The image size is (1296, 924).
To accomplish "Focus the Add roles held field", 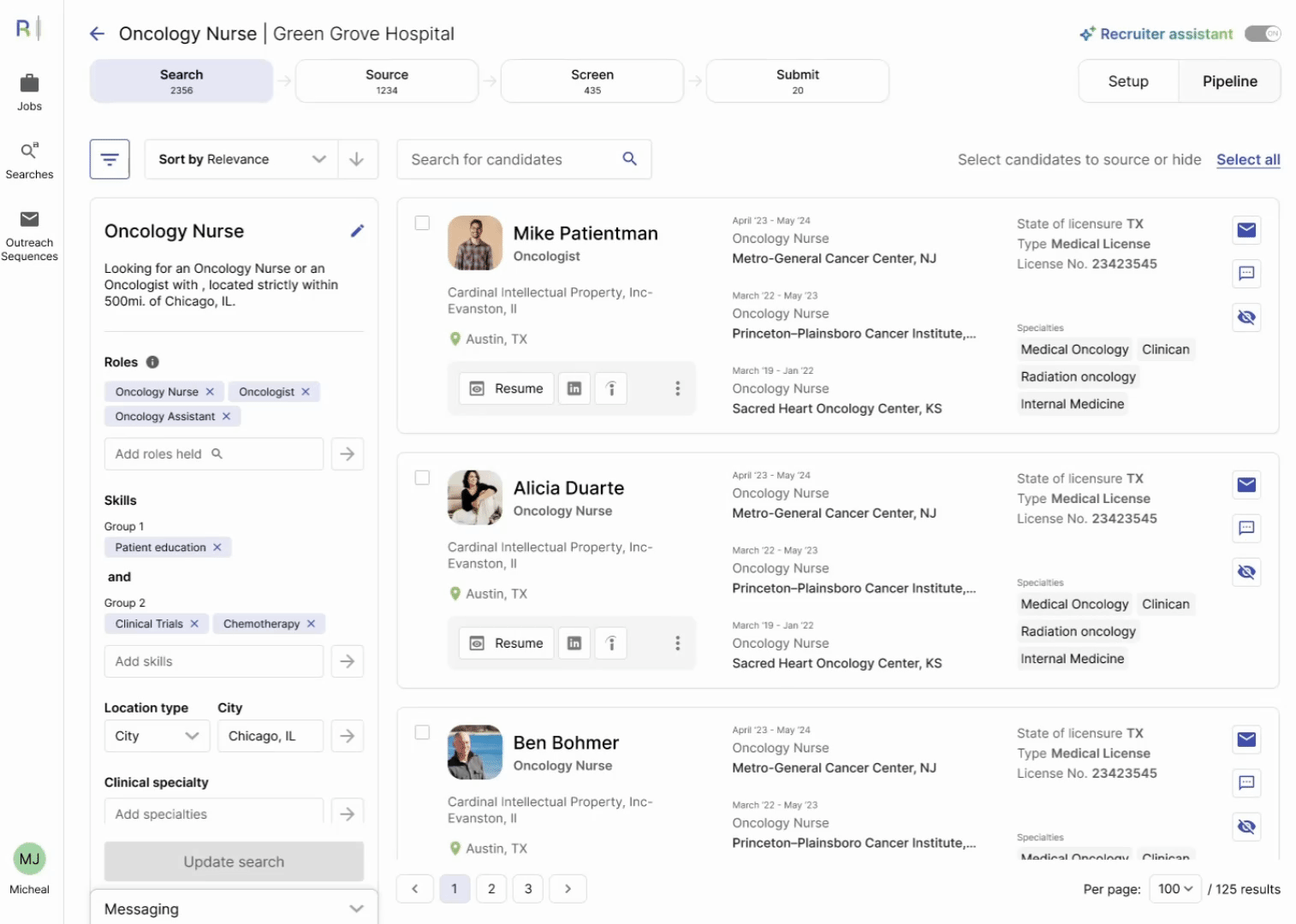I will [214, 454].
